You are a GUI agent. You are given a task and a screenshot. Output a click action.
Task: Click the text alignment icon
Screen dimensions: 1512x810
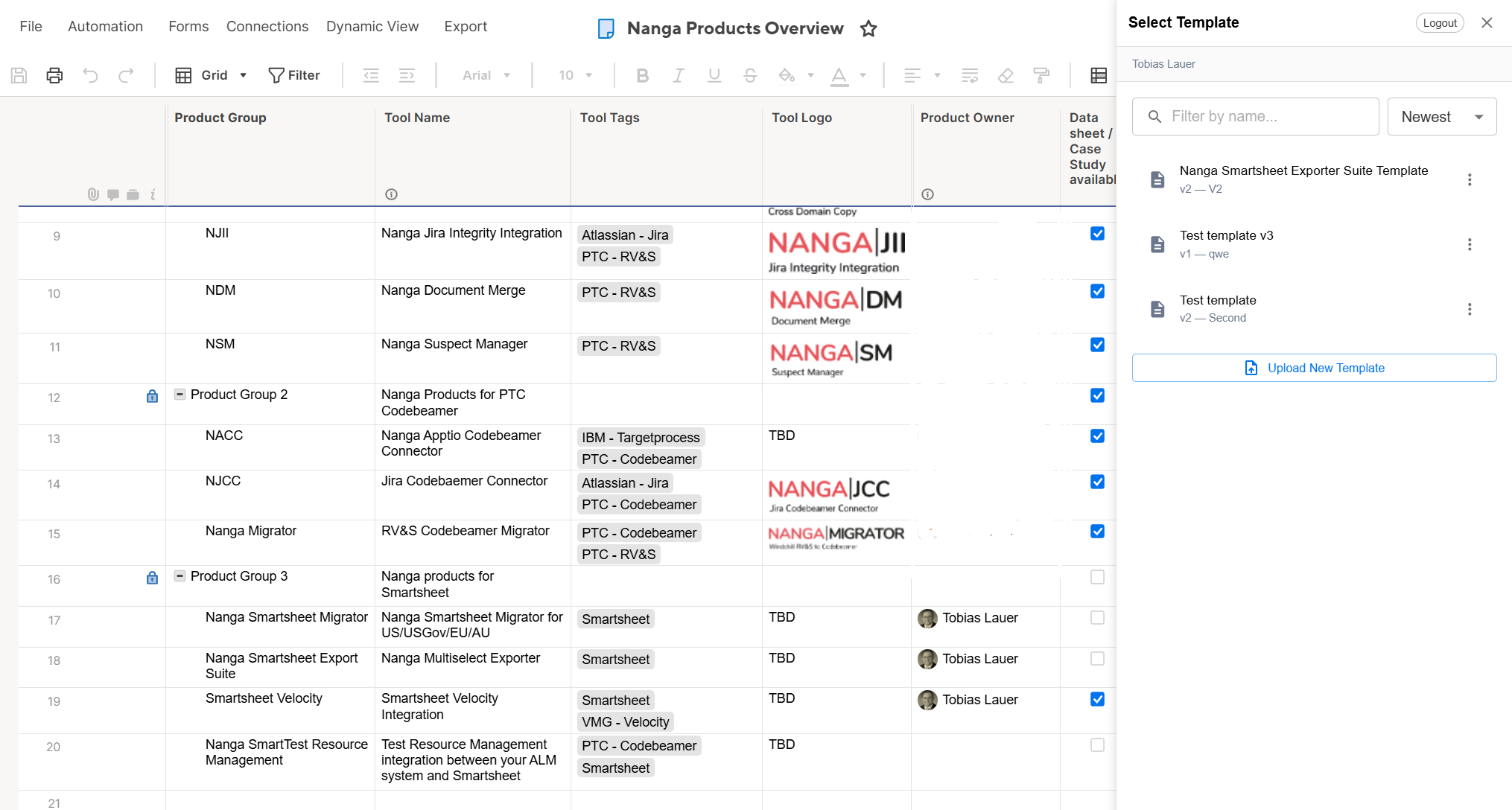click(x=912, y=75)
